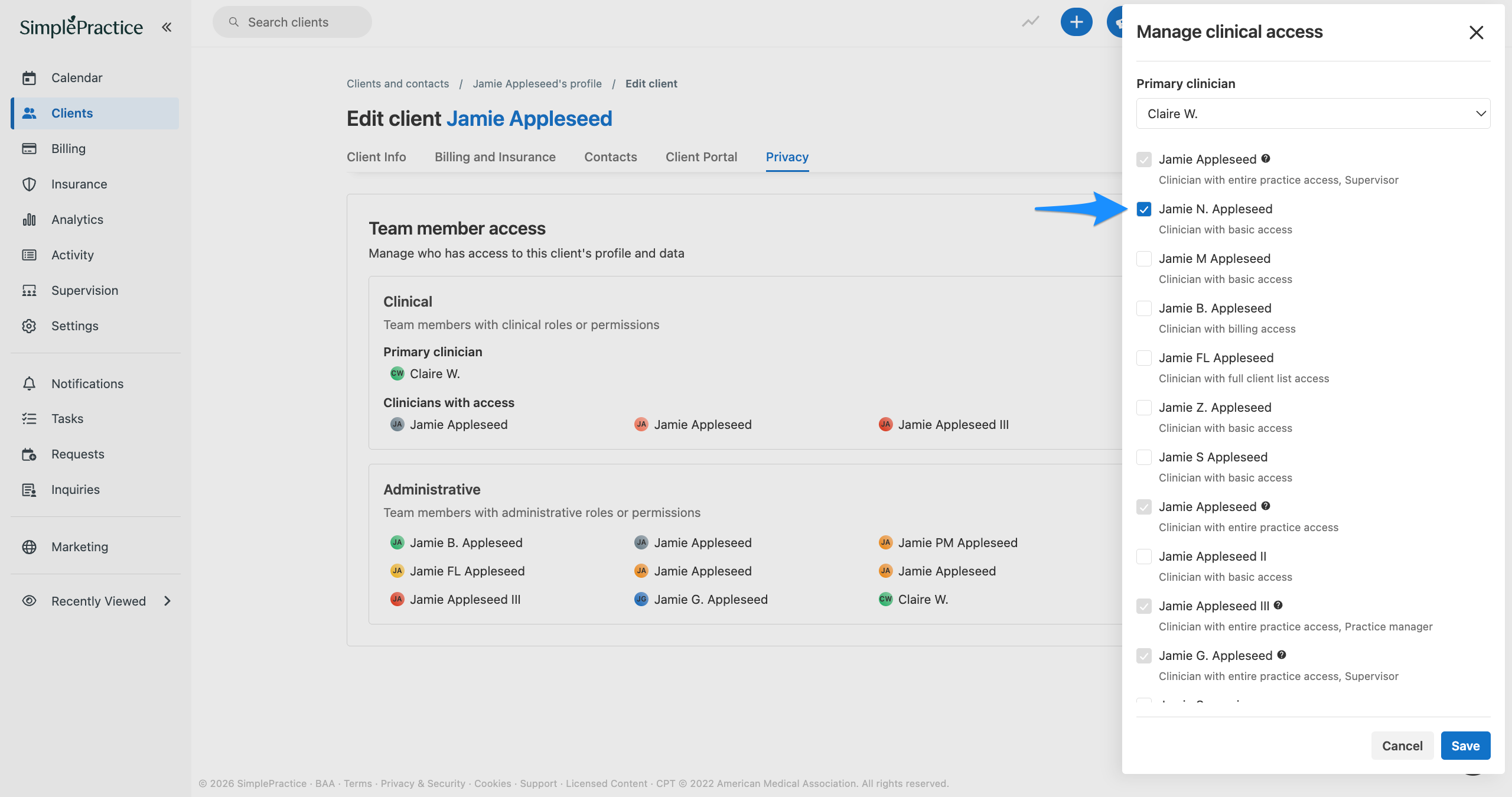The height and width of the screenshot is (797, 1512).
Task: Open the Contacts tab
Action: (611, 157)
